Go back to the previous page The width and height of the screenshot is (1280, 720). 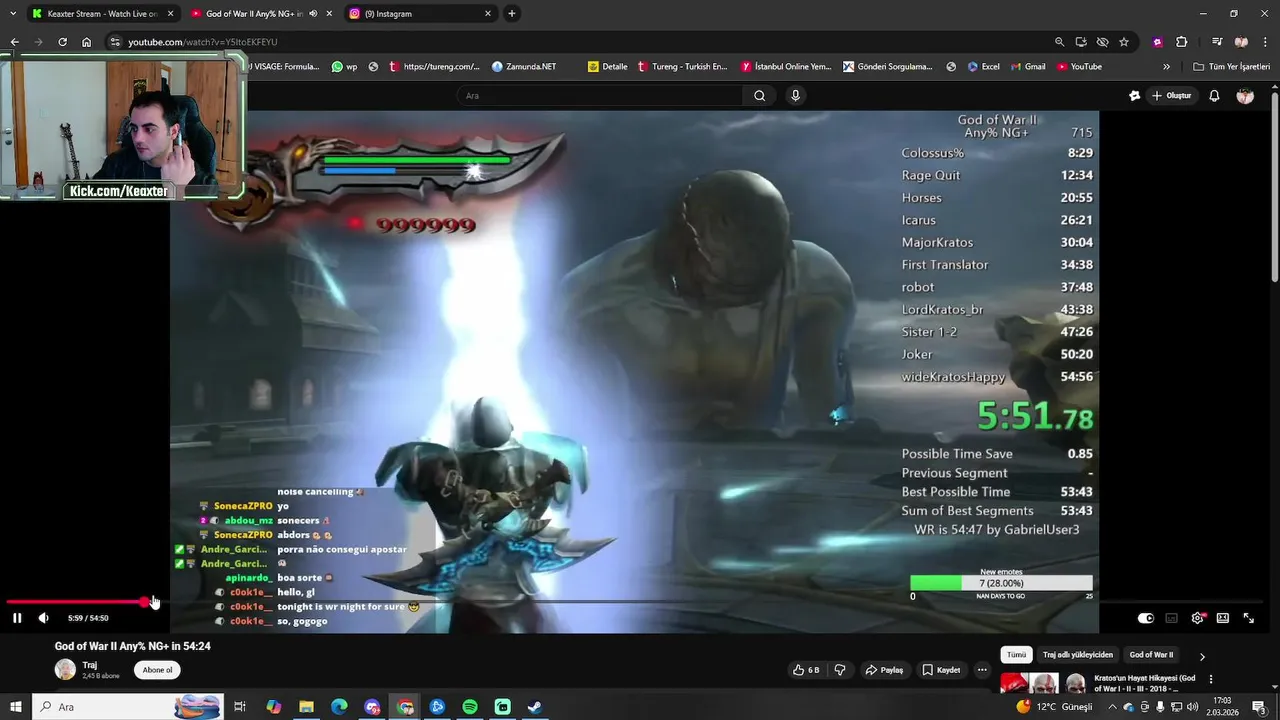click(14, 42)
